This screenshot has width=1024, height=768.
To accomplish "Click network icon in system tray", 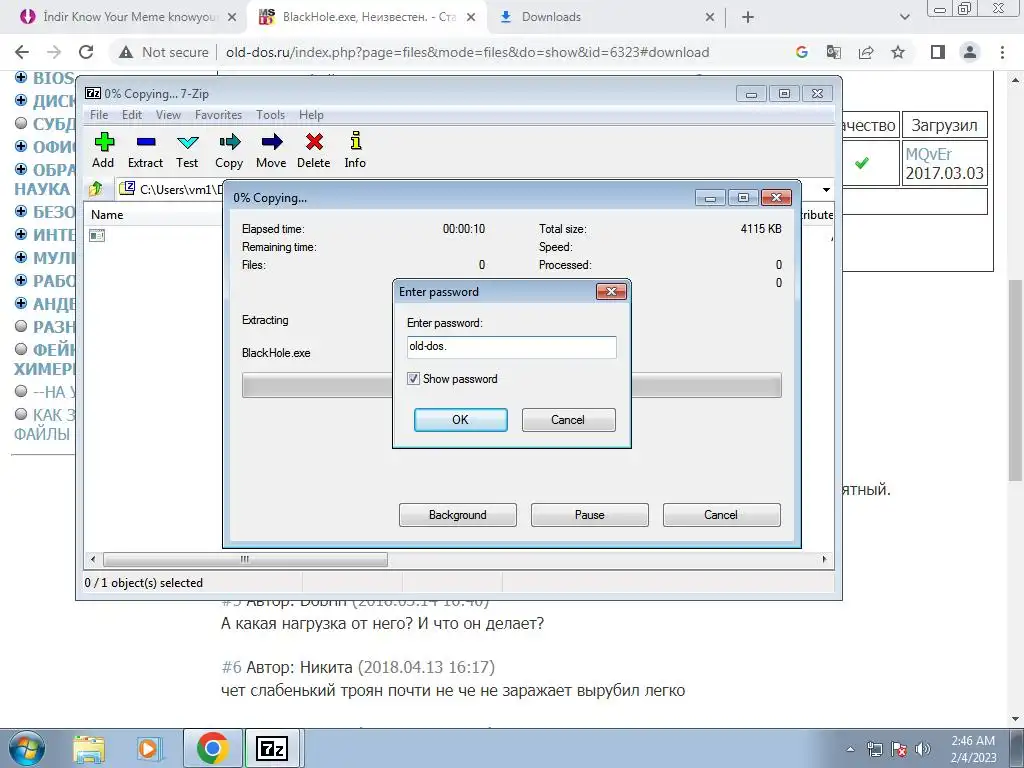I will pyautogui.click(x=874, y=749).
